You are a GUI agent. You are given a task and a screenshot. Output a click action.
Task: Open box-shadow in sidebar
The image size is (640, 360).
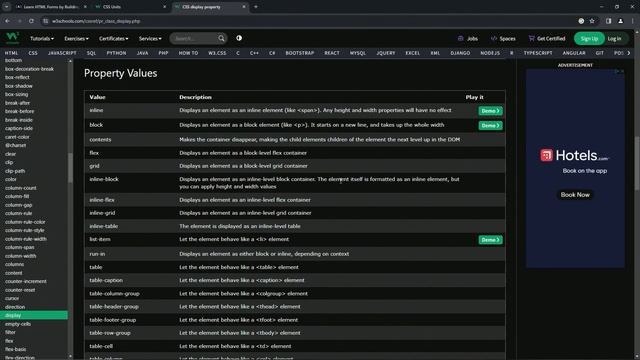coord(19,86)
